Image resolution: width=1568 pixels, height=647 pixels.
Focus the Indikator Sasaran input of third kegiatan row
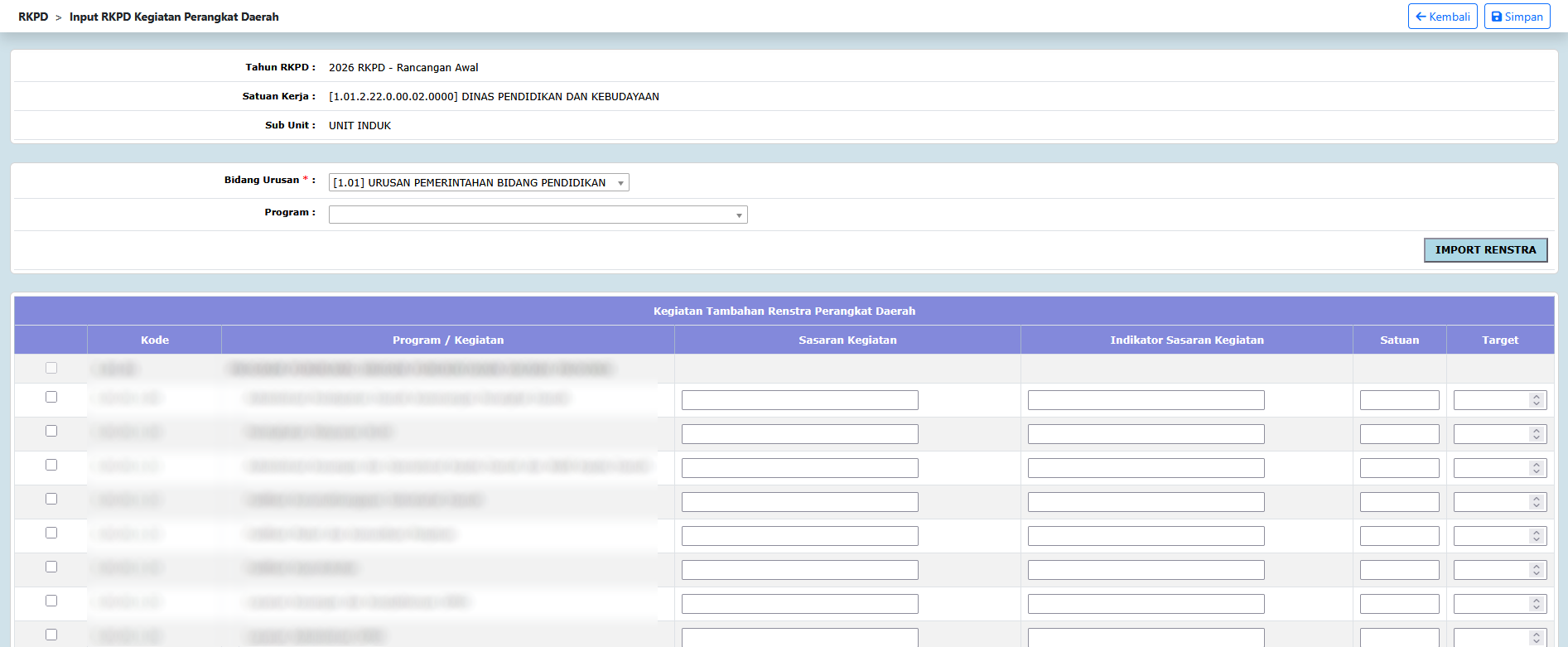1146,468
